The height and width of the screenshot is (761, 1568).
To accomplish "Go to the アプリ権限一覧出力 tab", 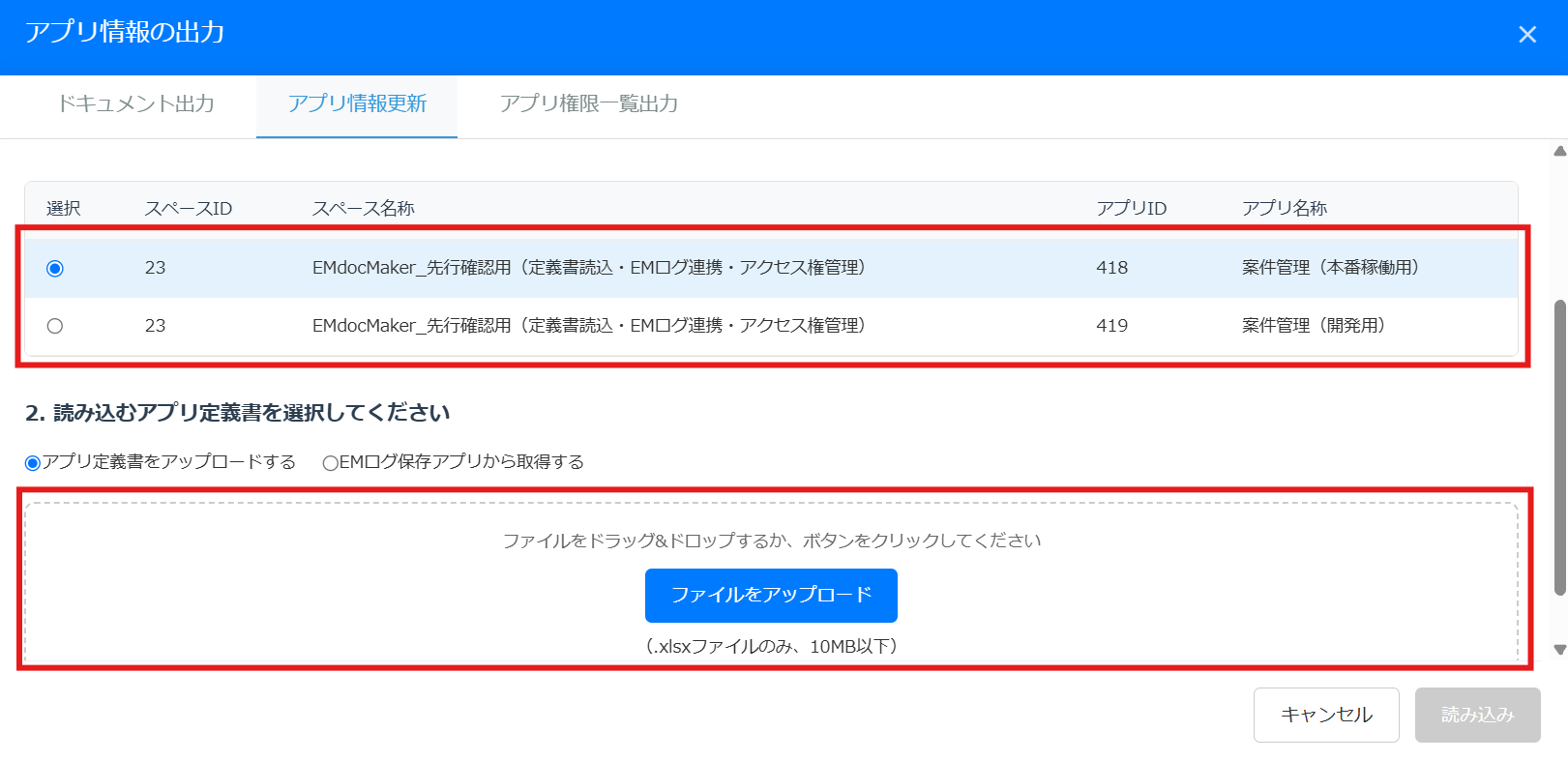I will [588, 104].
